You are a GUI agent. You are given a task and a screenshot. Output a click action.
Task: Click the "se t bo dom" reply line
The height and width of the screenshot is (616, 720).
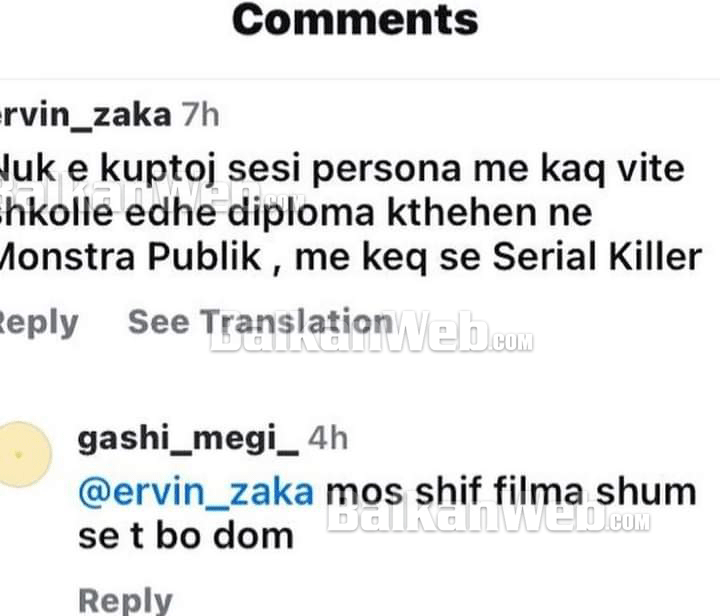click(x=186, y=537)
